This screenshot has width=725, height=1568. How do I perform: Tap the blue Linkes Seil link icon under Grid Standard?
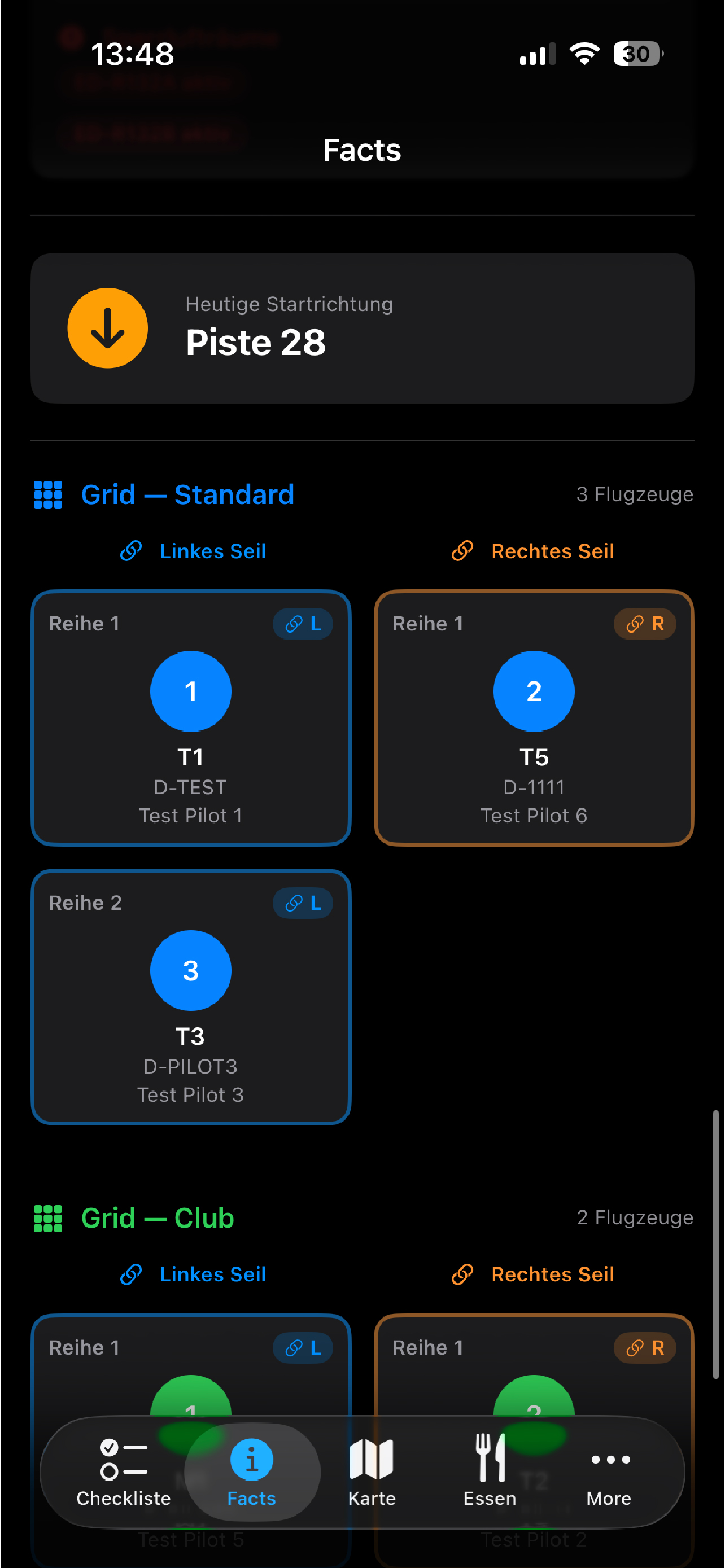(131, 551)
